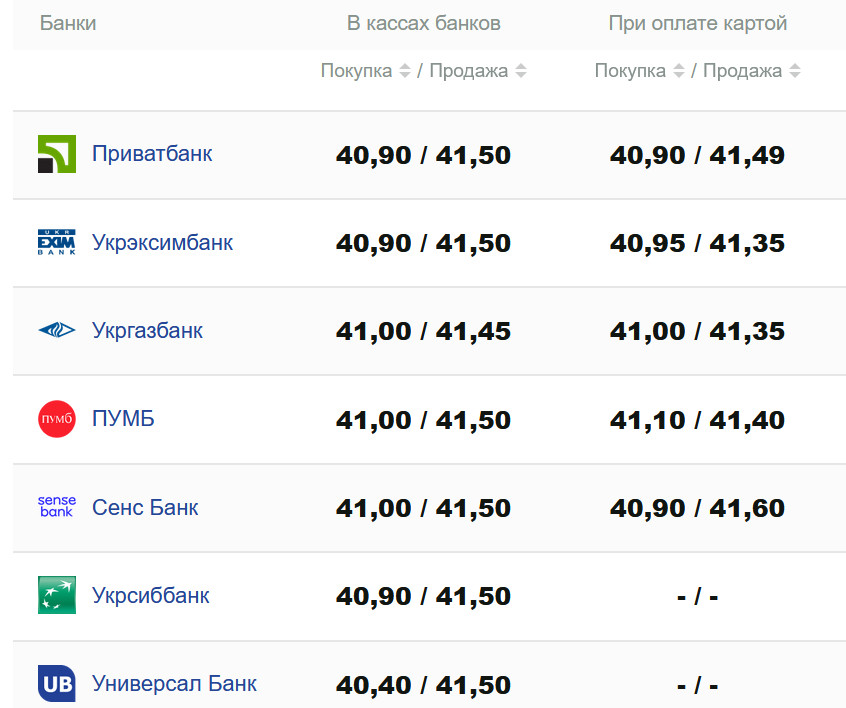Image resolution: width=846 pixels, height=708 pixels.
Task: Click the green Укрсиббанк logo
Action: tap(57, 595)
